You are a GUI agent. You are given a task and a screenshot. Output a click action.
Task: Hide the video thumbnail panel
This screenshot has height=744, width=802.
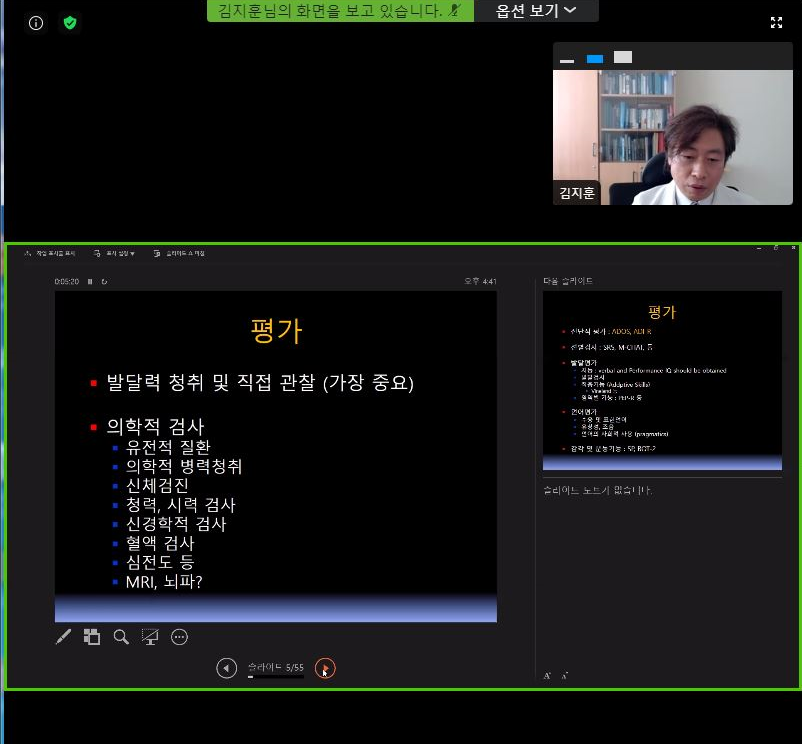click(x=567, y=59)
